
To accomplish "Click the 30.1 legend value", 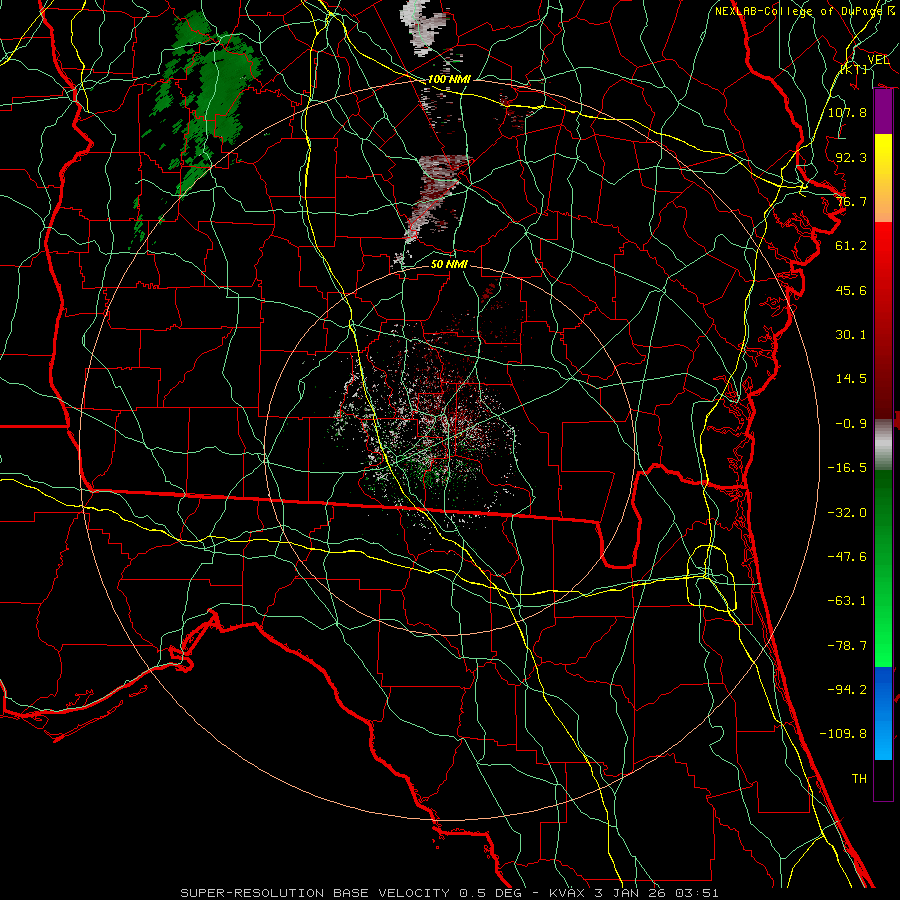I will 851,335.
